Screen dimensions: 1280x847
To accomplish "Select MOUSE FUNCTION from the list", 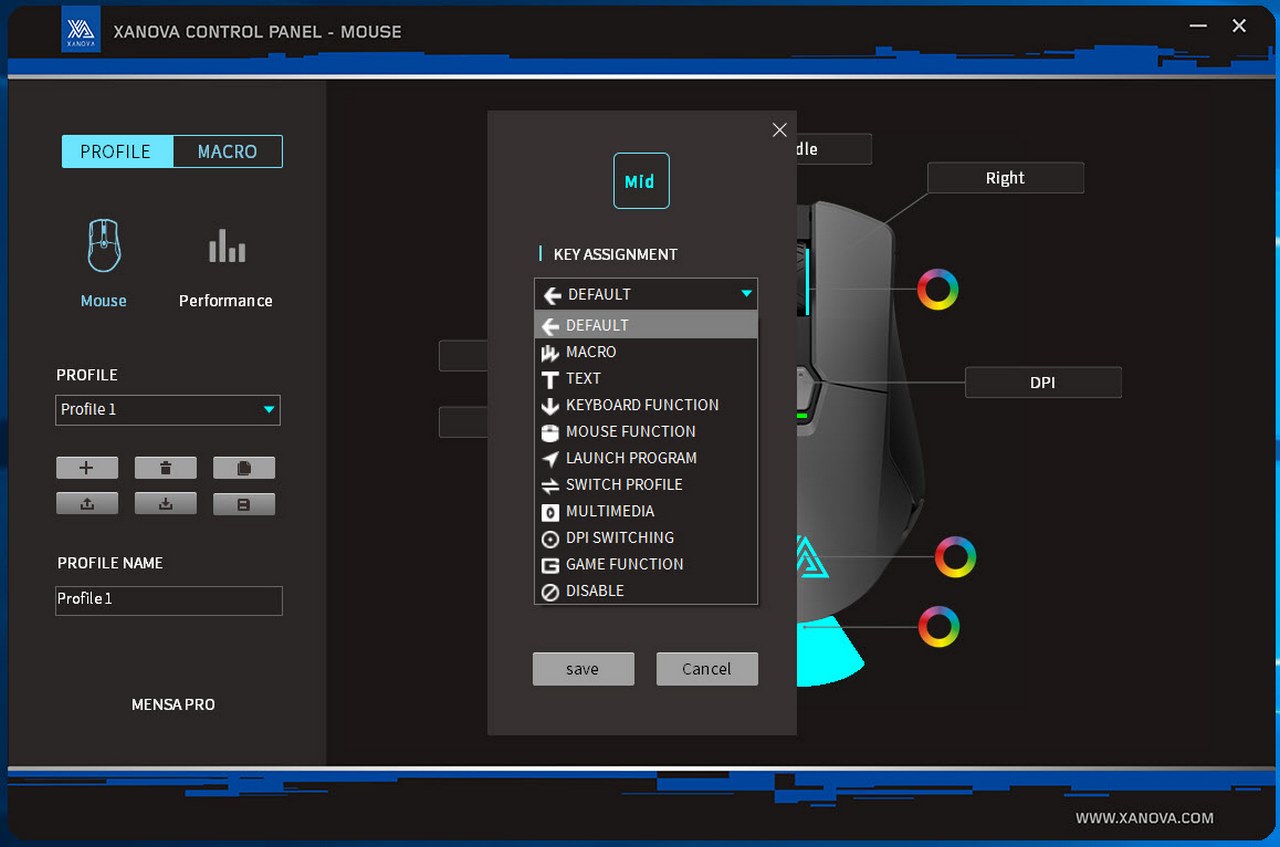I will [646, 431].
